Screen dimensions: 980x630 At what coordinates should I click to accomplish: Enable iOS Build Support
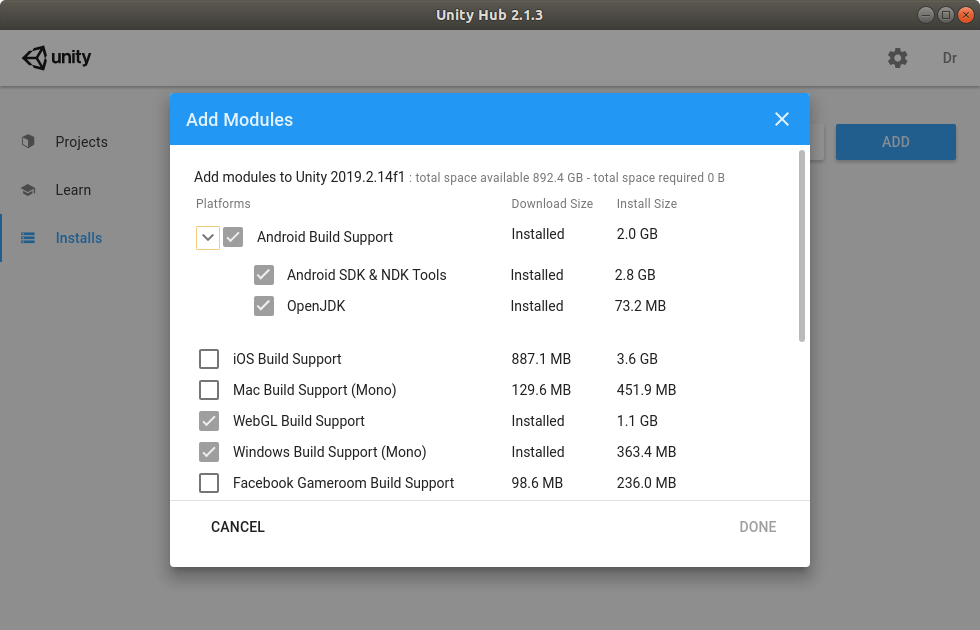[209, 358]
